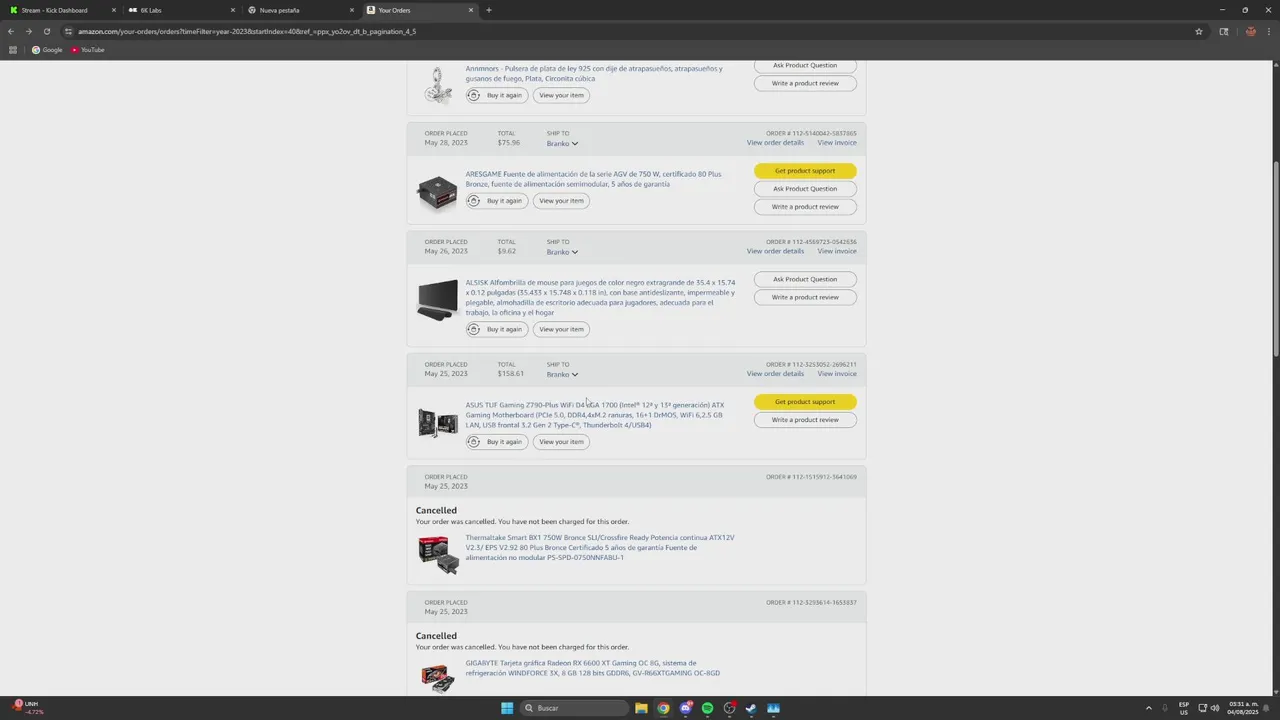
Task: Open Spotify from the taskbar
Action: (x=707, y=708)
